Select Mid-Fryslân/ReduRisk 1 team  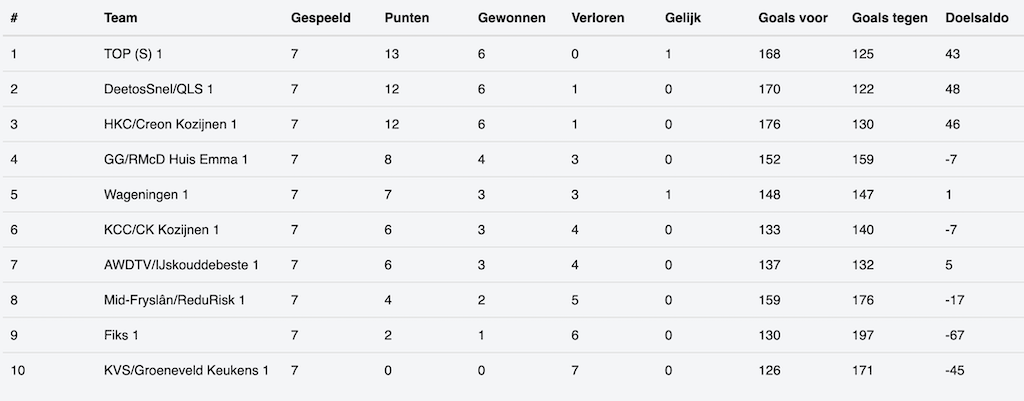[x=174, y=299]
